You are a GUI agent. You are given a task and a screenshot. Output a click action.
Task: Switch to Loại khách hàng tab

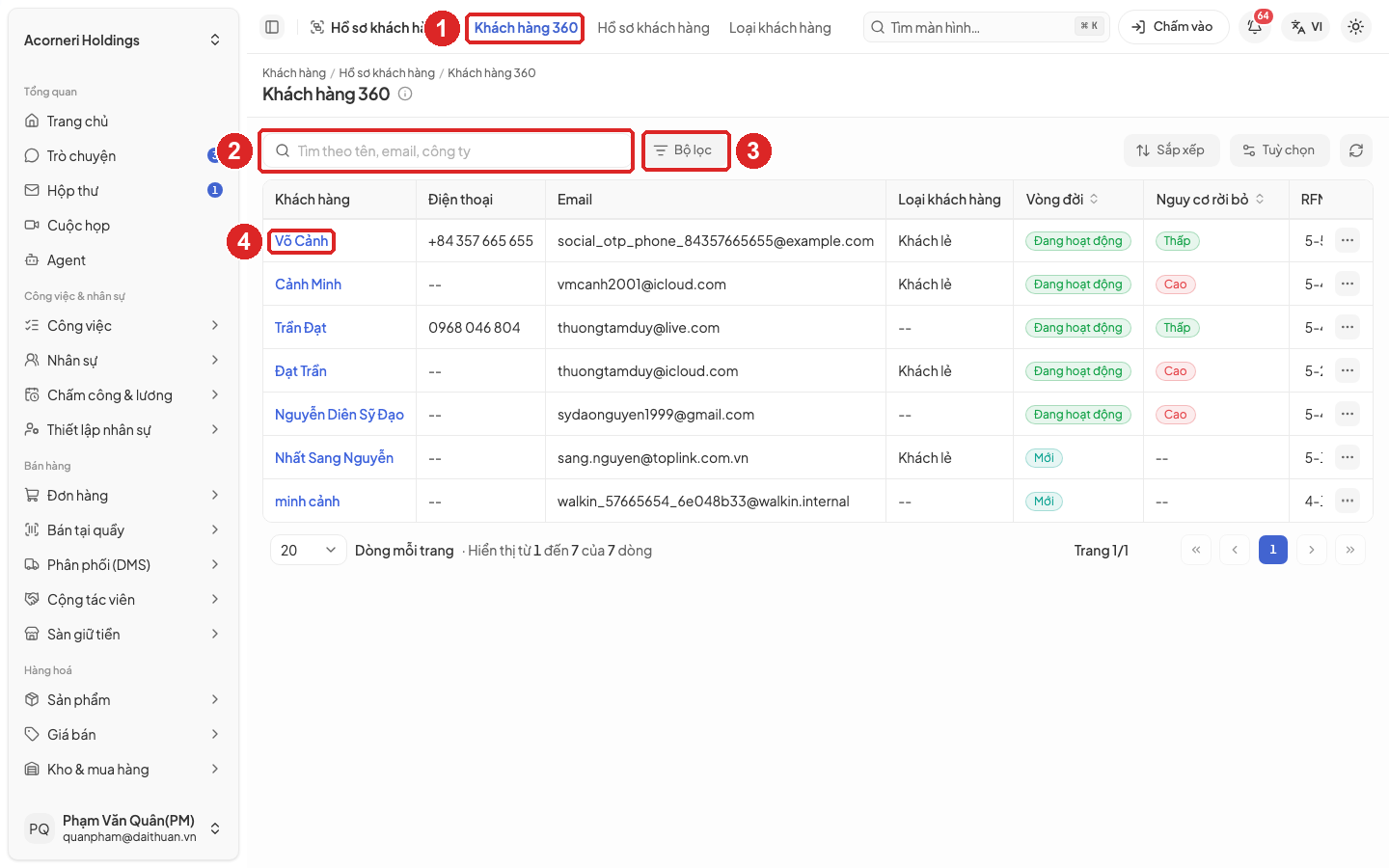(779, 28)
